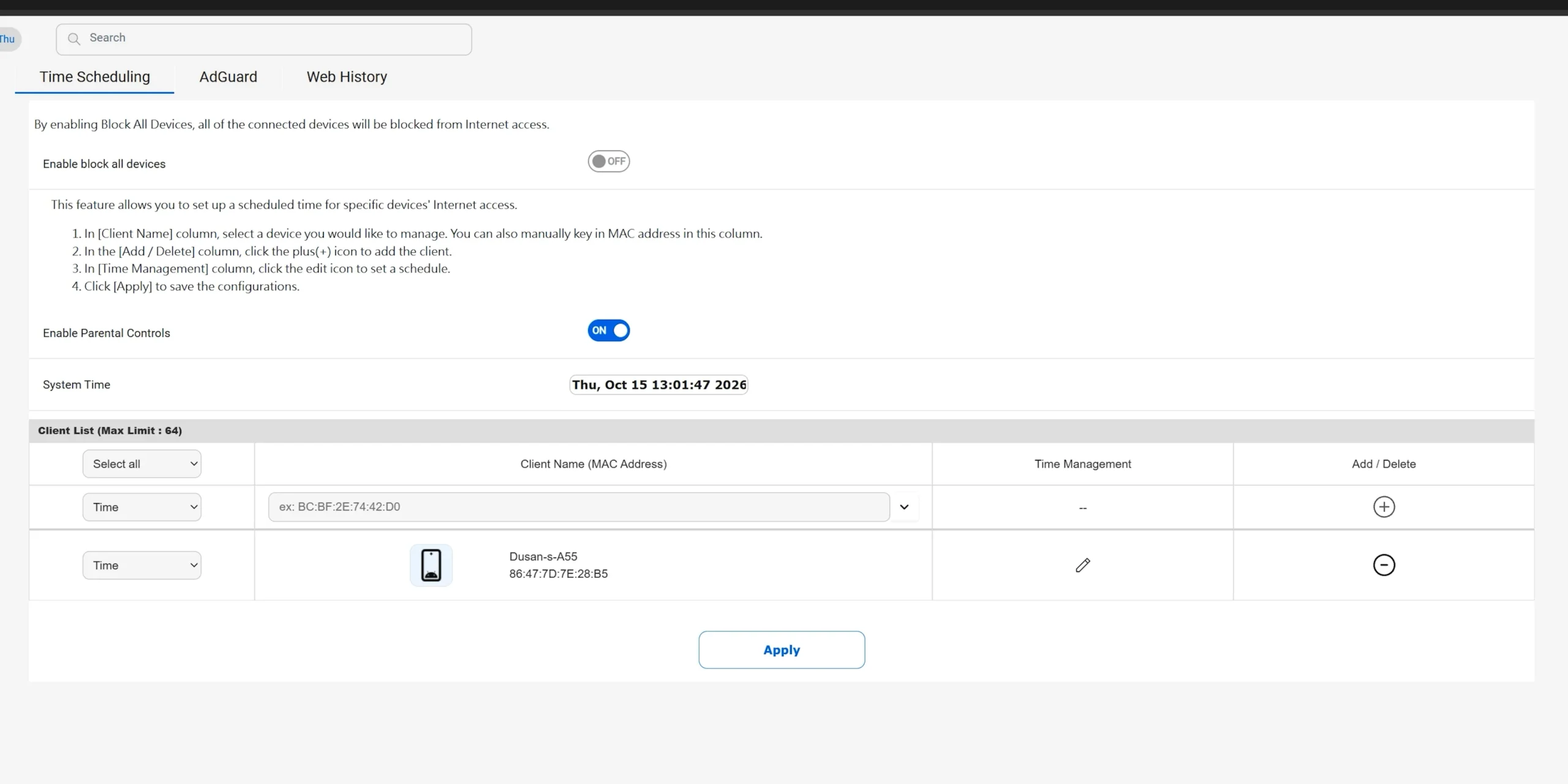This screenshot has height=784, width=1568.
Task: Open the Time dropdown in the new client row
Action: click(x=141, y=507)
